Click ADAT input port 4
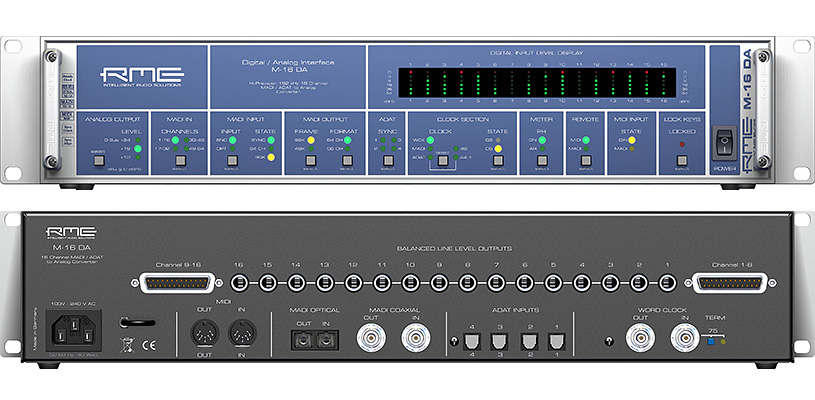Viewport: 815px width, 400px height. 473,341
